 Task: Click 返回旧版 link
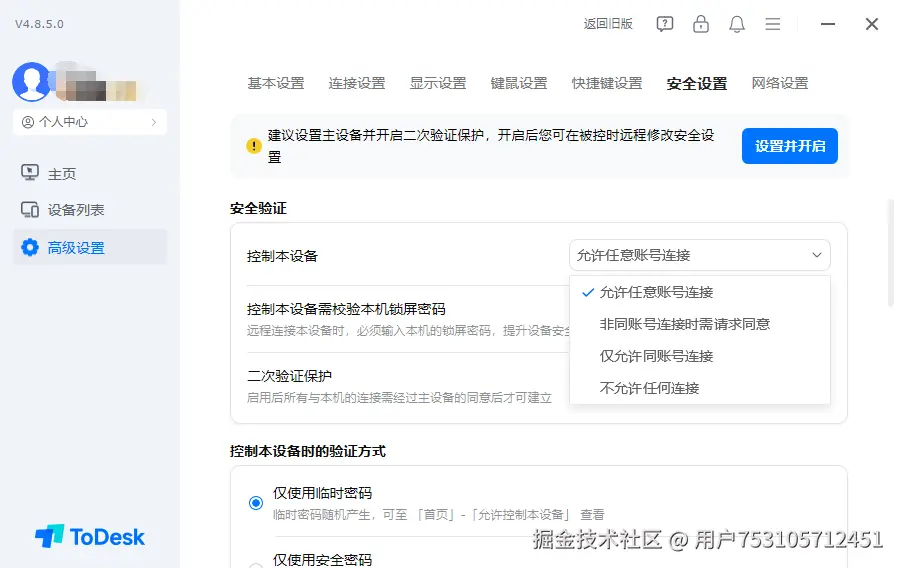(608, 24)
